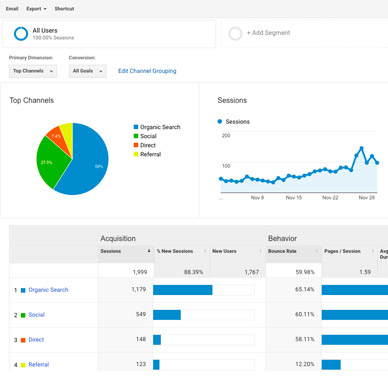Click the 59.98% bounce rate total
Image resolution: width=388 pixels, height=388 pixels.
point(305,272)
